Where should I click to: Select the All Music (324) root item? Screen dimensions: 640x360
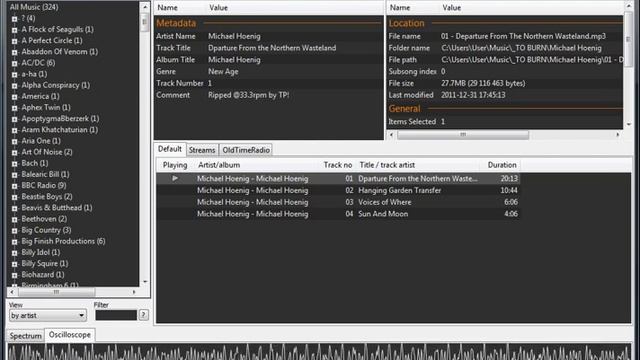coord(34,7)
